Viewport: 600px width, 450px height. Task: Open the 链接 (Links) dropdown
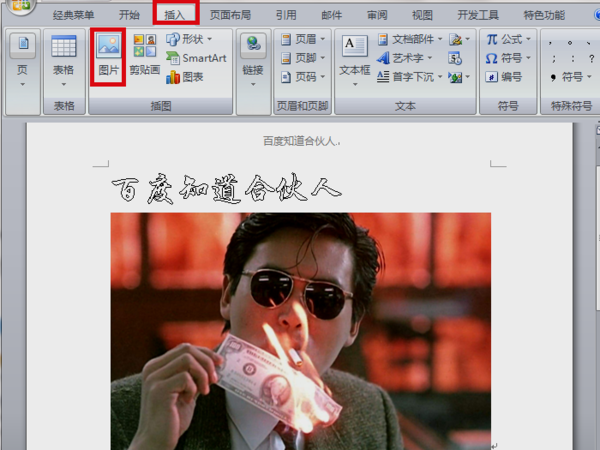pyautogui.click(x=253, y=60)
